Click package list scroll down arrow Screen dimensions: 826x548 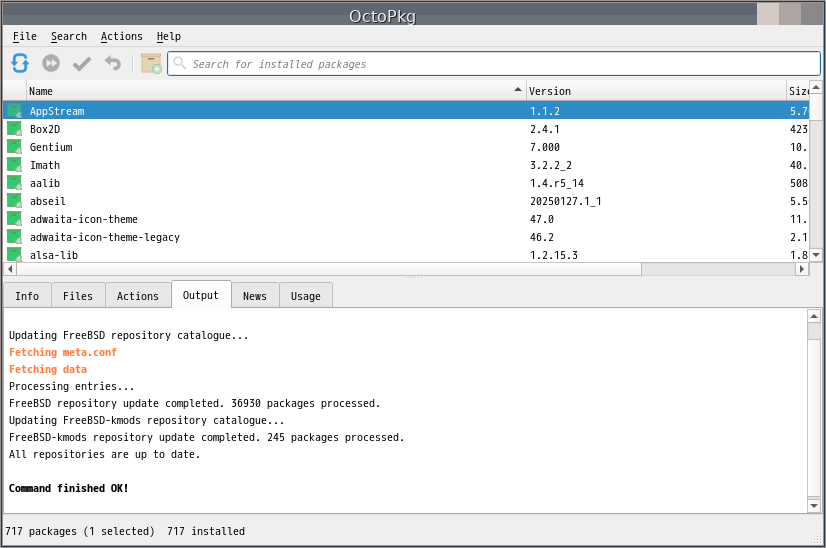point(815,255)
